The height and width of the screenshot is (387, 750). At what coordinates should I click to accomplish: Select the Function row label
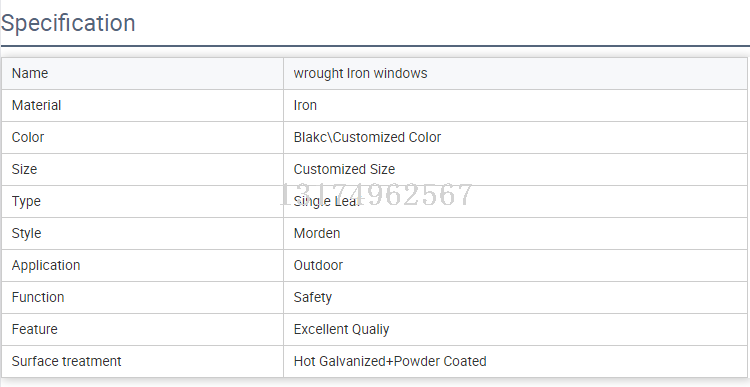point(38,298)
